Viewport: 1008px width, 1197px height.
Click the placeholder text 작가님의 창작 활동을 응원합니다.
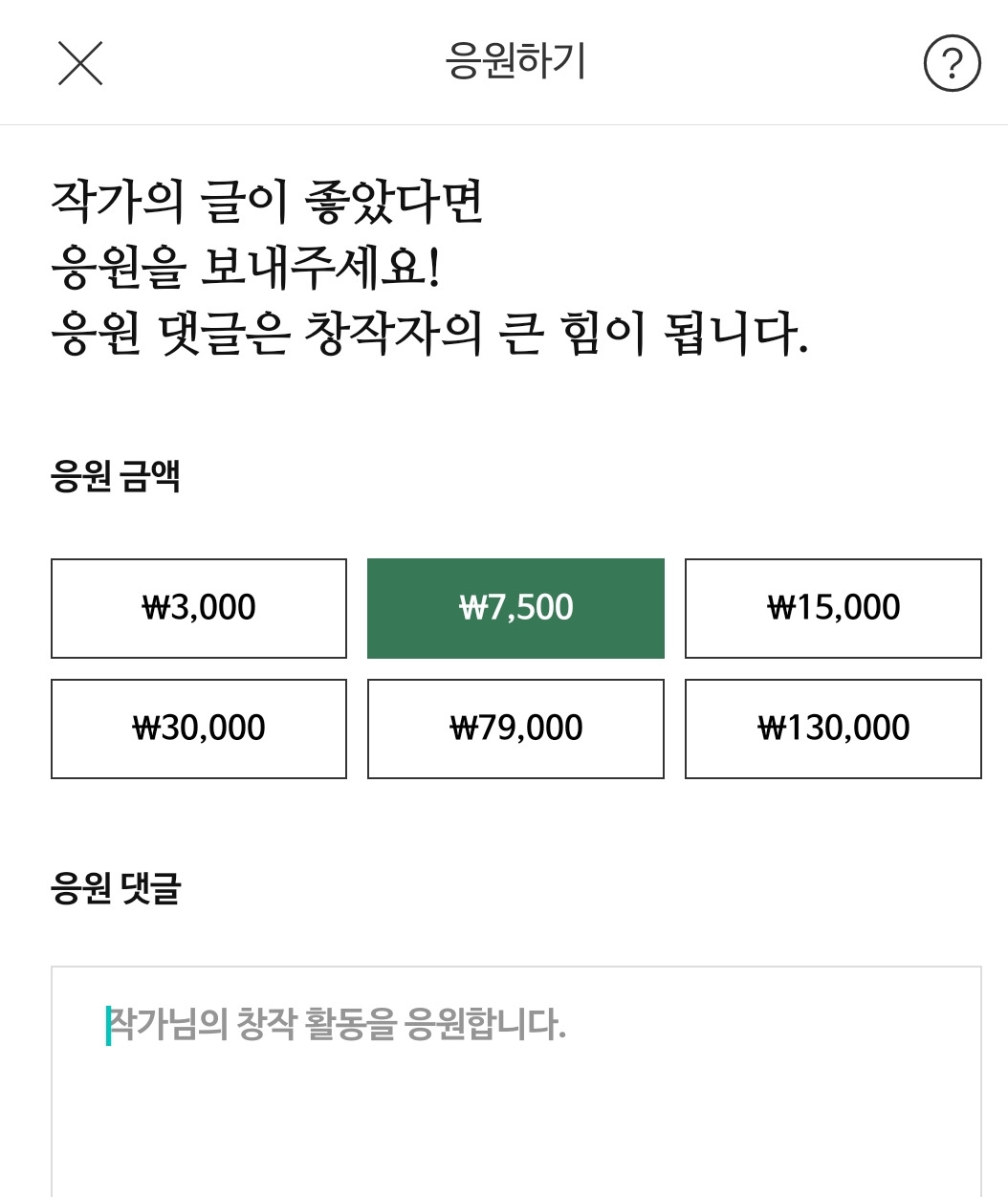pos(337,1025)
